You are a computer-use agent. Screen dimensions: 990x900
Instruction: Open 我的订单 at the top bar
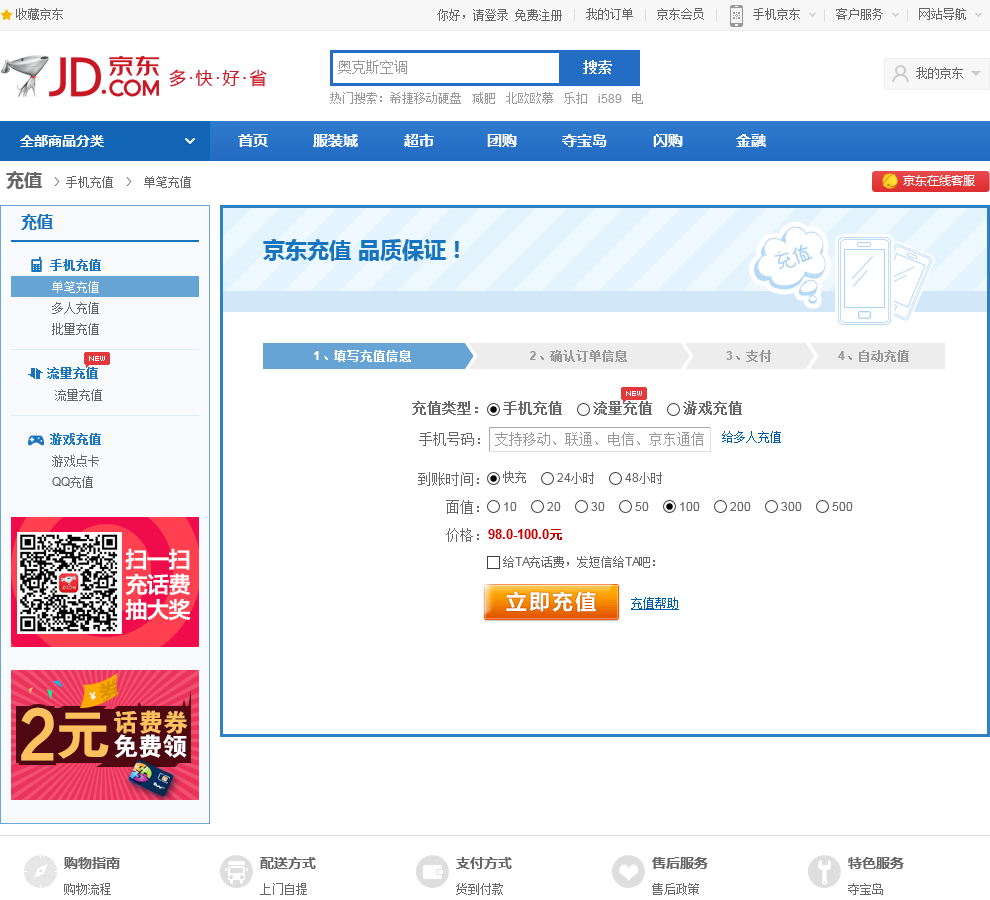(609, 15)
